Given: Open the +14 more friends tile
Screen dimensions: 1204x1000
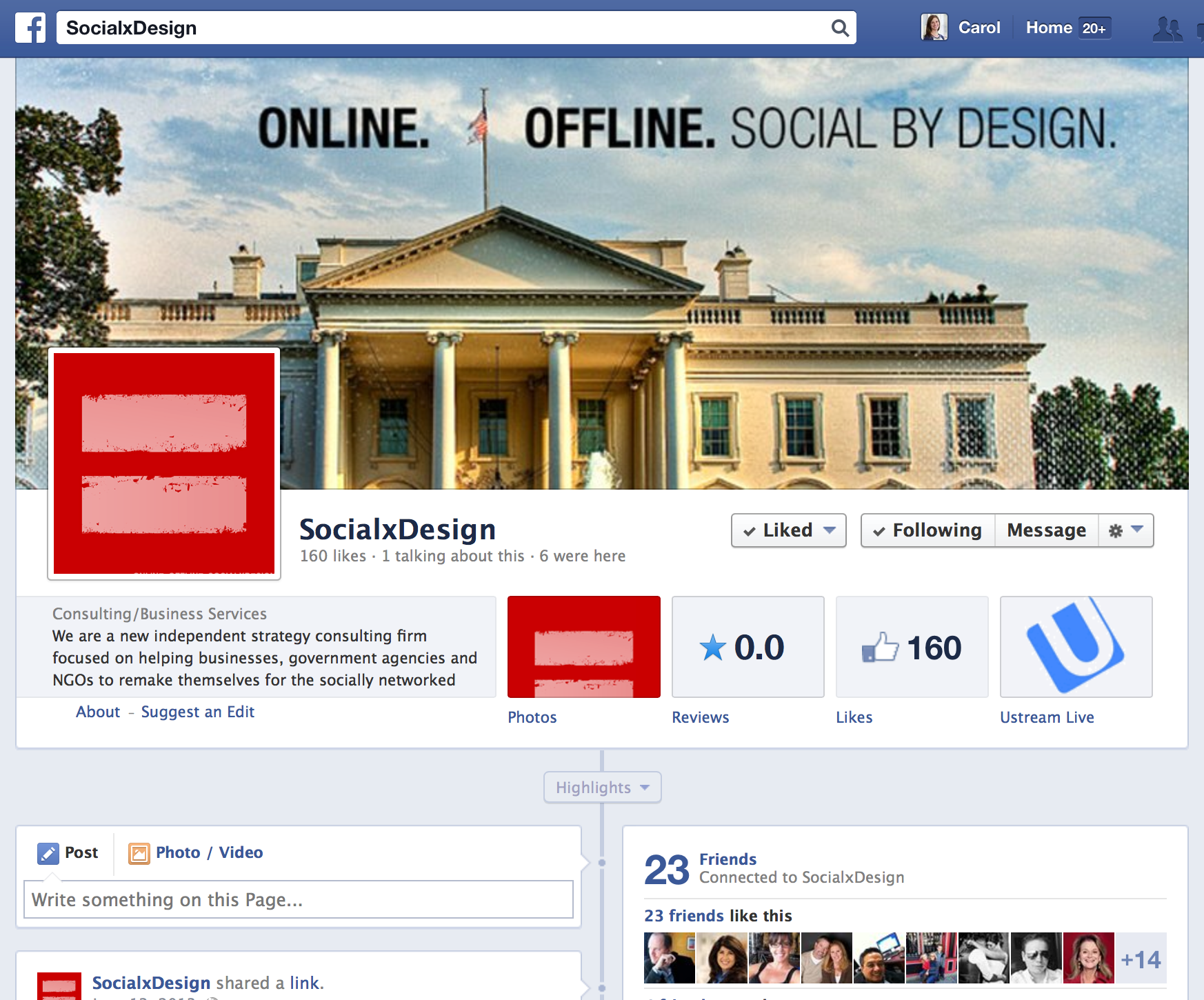Looking at the screenshot, I should [1141, 958].
